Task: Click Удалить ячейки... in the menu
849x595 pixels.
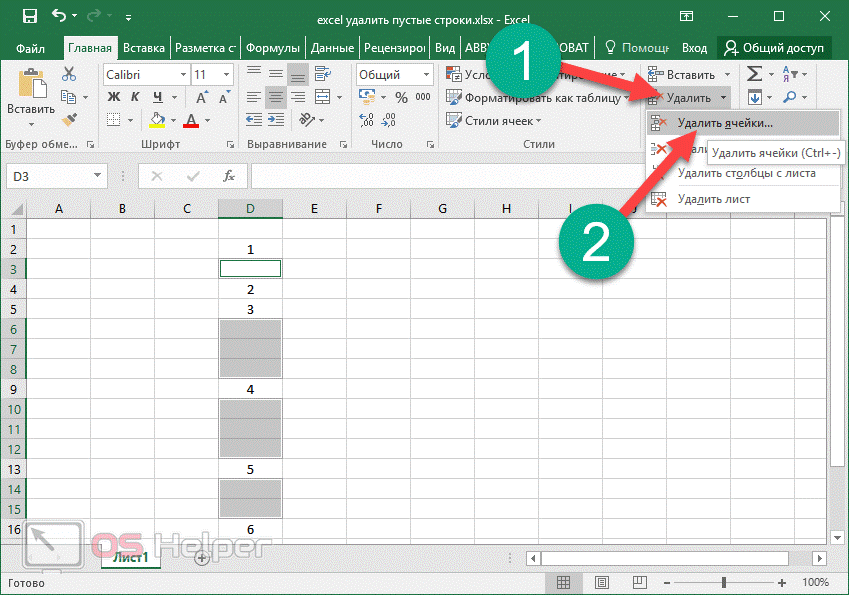Action: click(724, 123)
